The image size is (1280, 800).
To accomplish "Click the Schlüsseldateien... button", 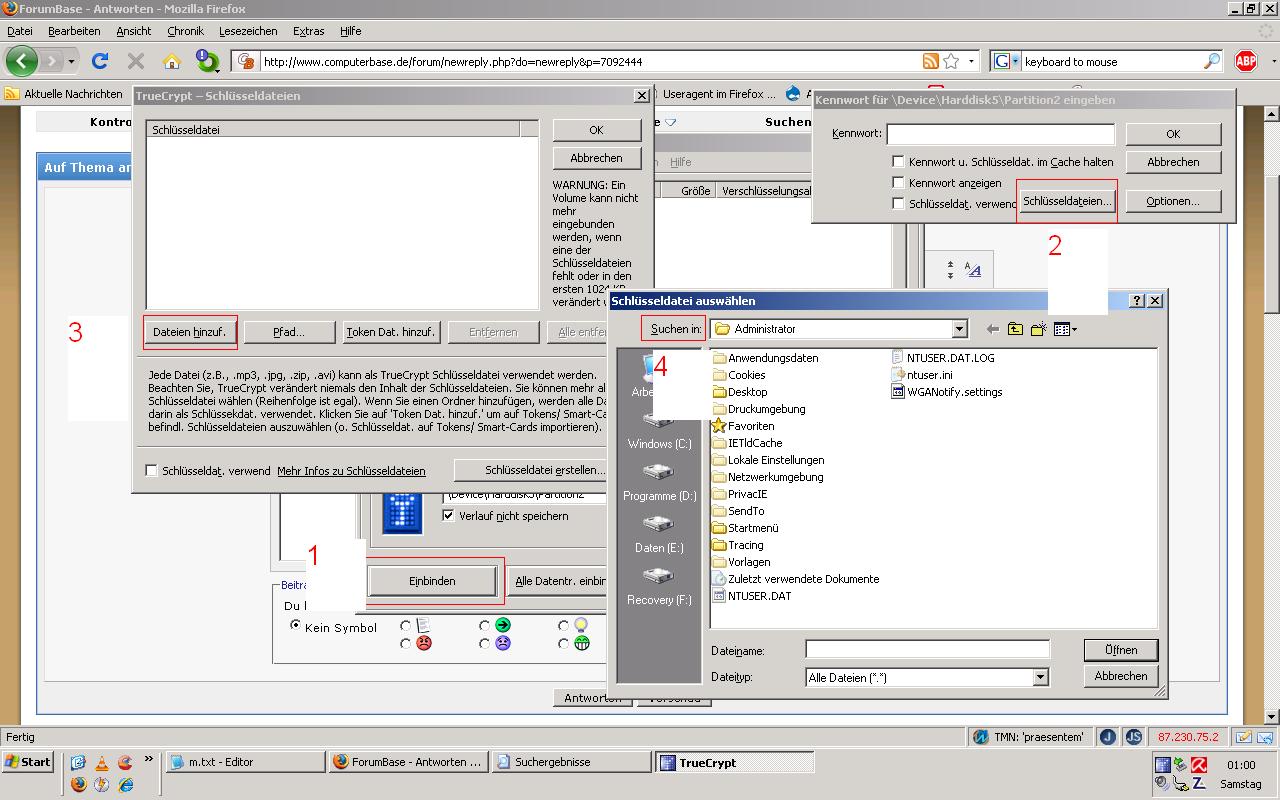I will (1067, 201).
